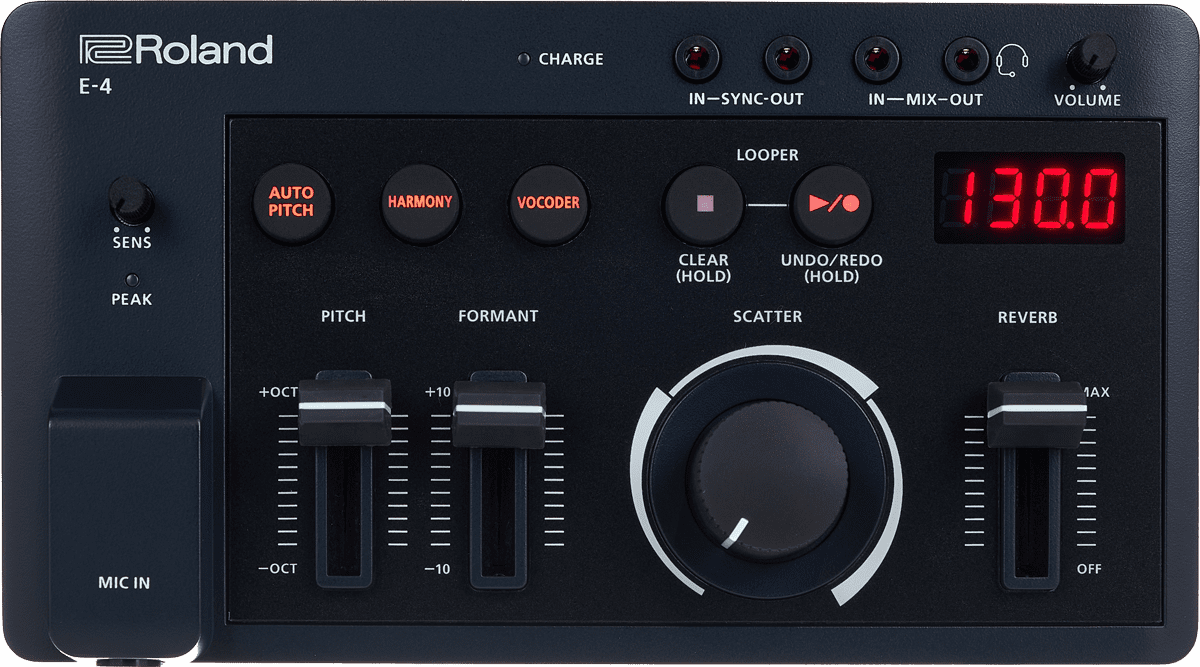The image size is (1200, 667).
Task: Click the red 130.0 tempo display
Action: [1029, 198]
